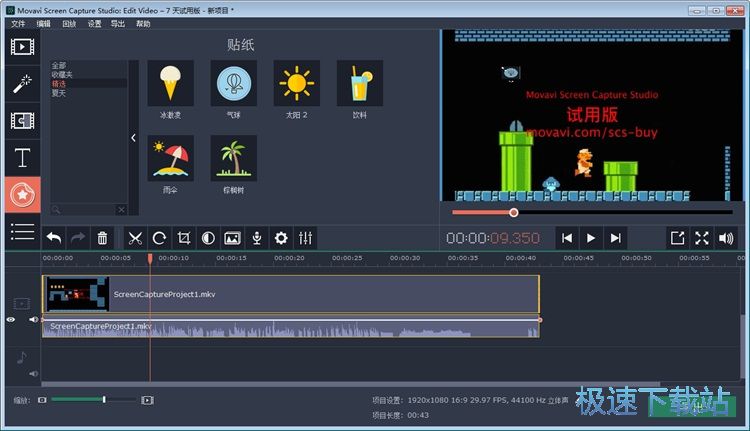Open the 帮助 menu

coord(143,23)
